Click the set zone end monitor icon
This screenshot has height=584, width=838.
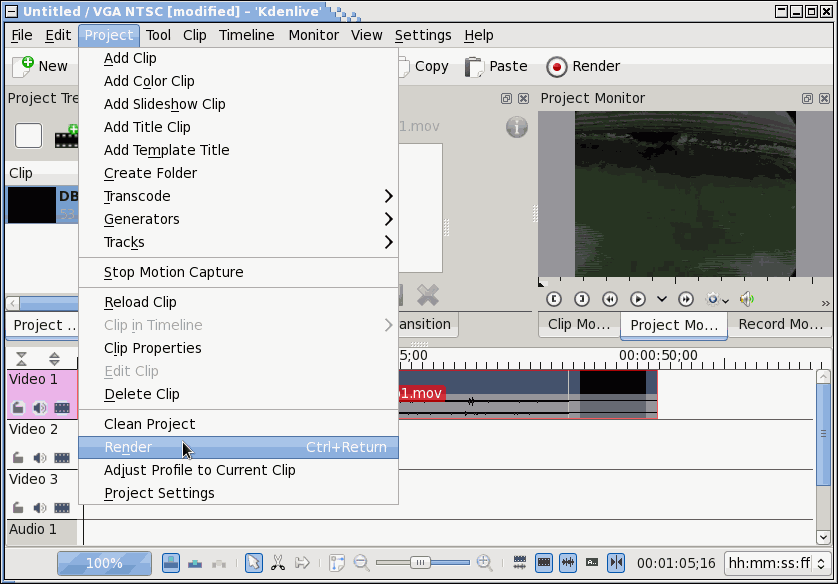coord(581,299)
